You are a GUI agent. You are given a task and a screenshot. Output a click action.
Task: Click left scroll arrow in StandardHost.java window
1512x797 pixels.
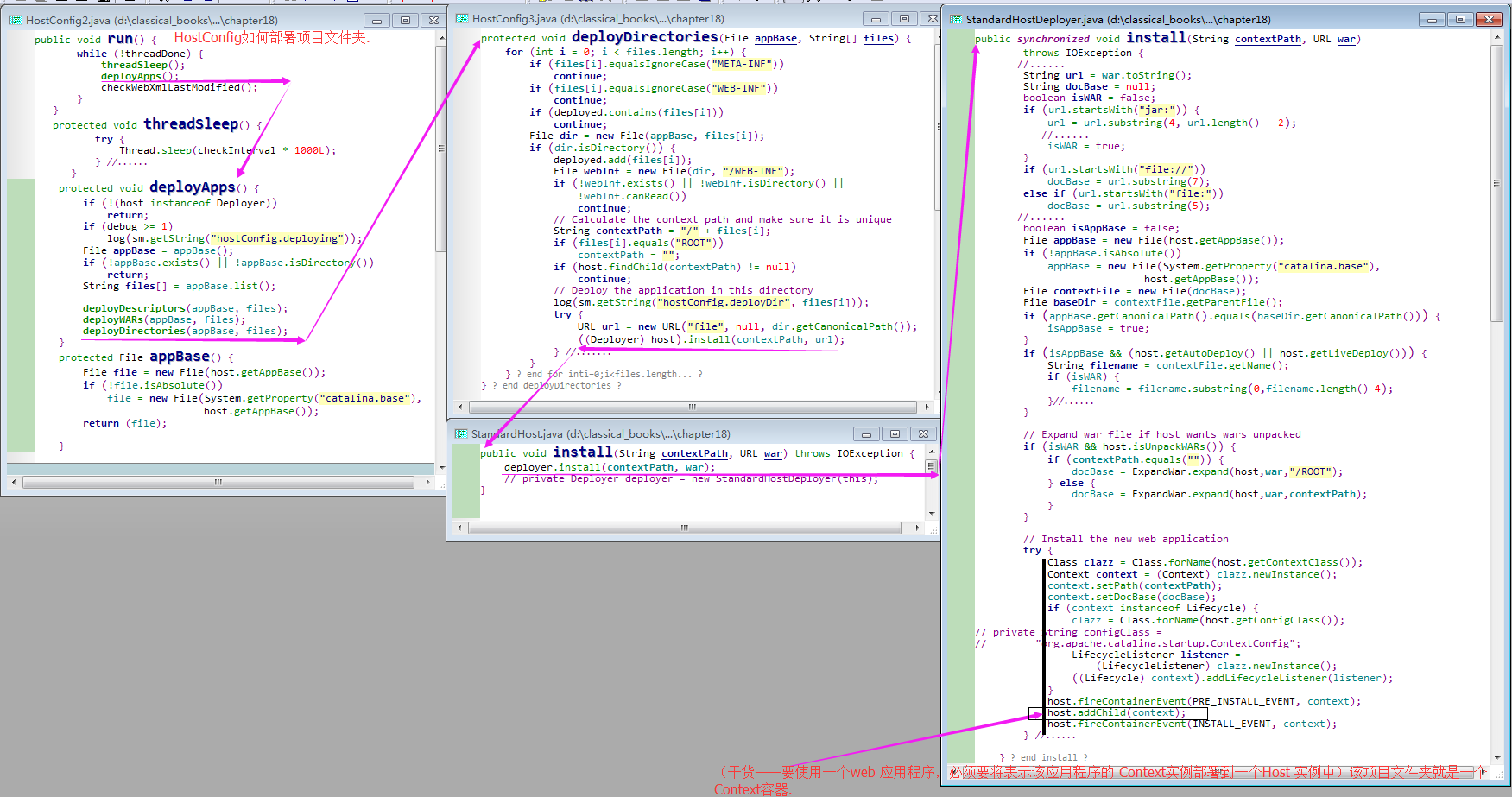click(459, 528)
